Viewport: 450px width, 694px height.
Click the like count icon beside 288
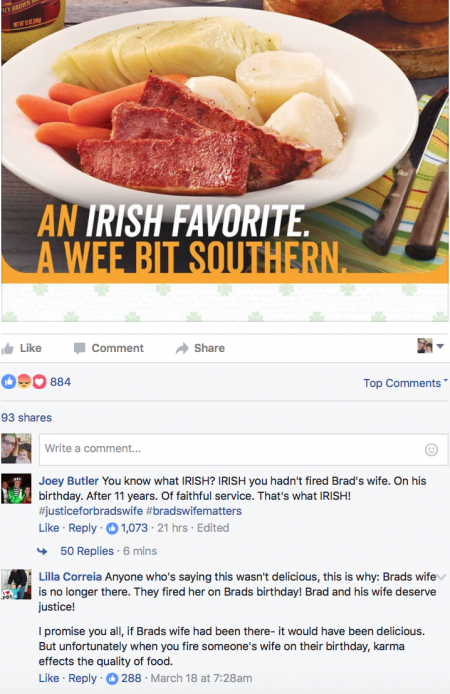tap(112, 678)
